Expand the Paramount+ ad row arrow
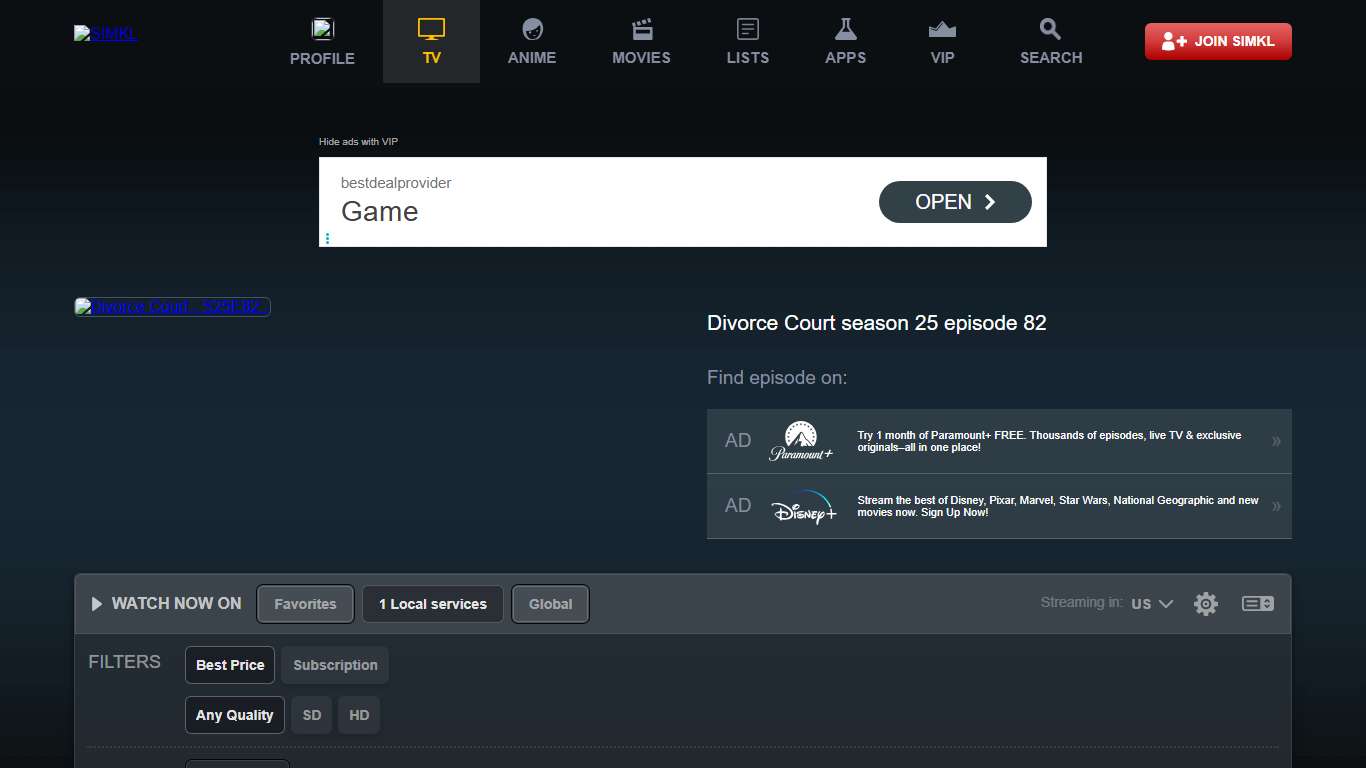The height and width of the screenshot is (768, 1366). tap(1275, 441)
